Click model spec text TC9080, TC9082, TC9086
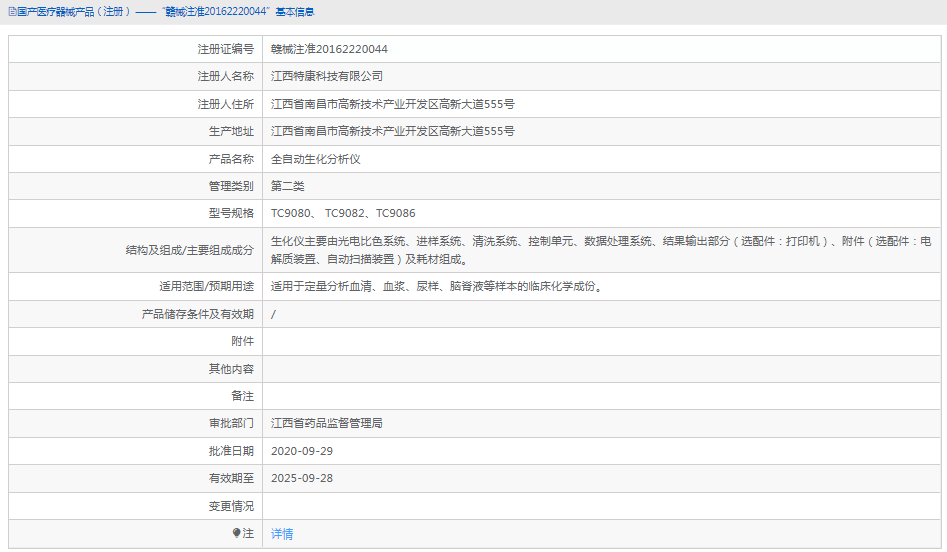Screen dimensions: 947x552 pyautogui.click(x=343, y=213)
